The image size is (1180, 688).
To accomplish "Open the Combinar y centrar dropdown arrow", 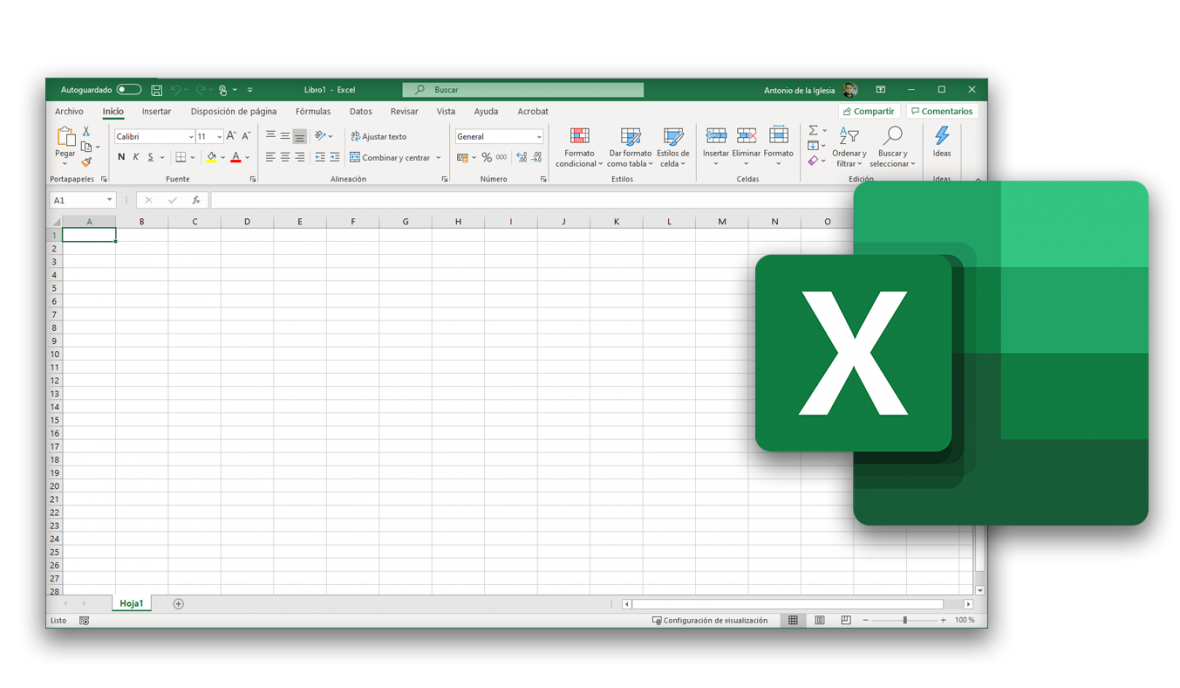I will coord(439,157).
